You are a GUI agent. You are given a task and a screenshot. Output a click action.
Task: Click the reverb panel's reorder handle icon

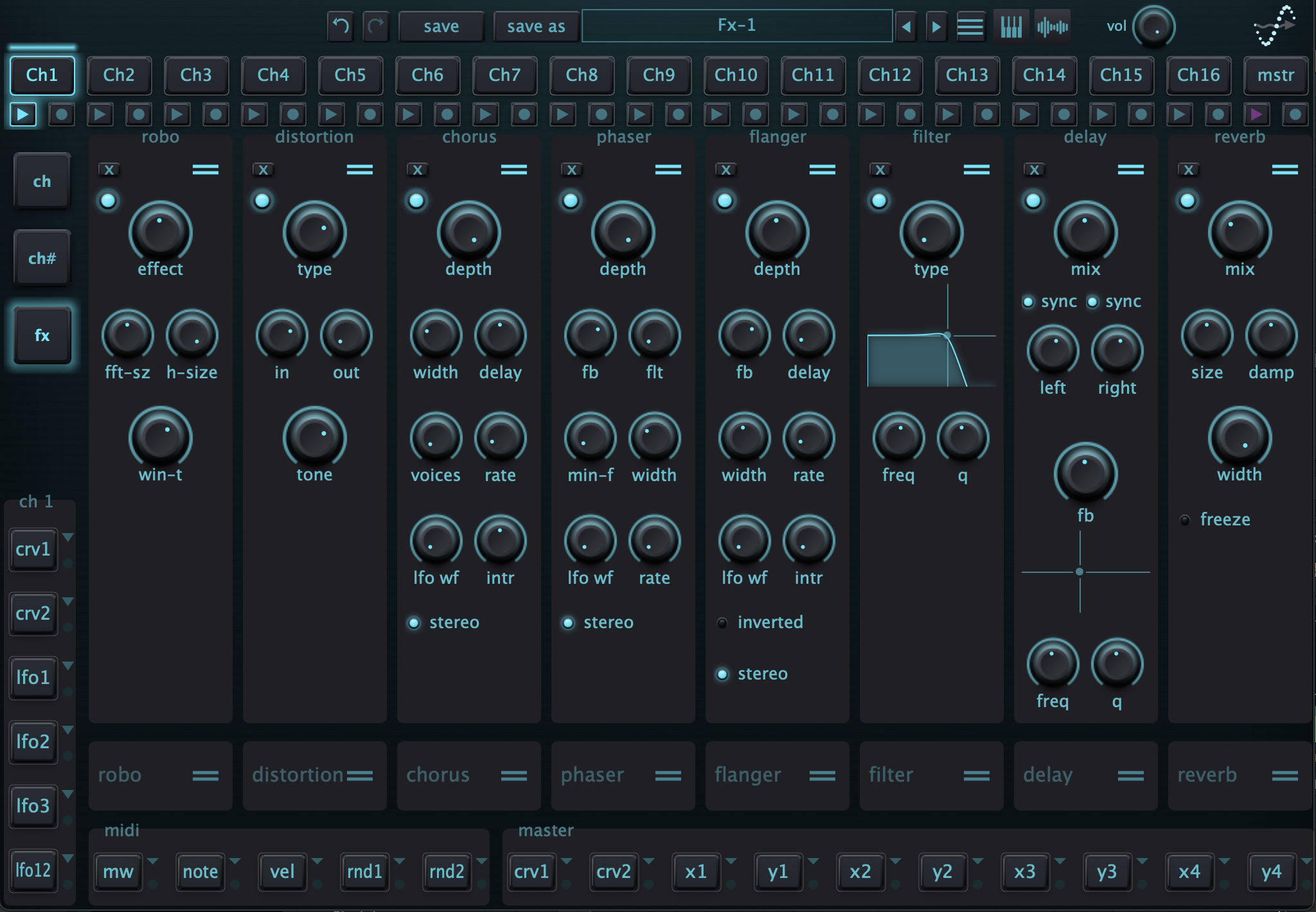[1285, 170]
